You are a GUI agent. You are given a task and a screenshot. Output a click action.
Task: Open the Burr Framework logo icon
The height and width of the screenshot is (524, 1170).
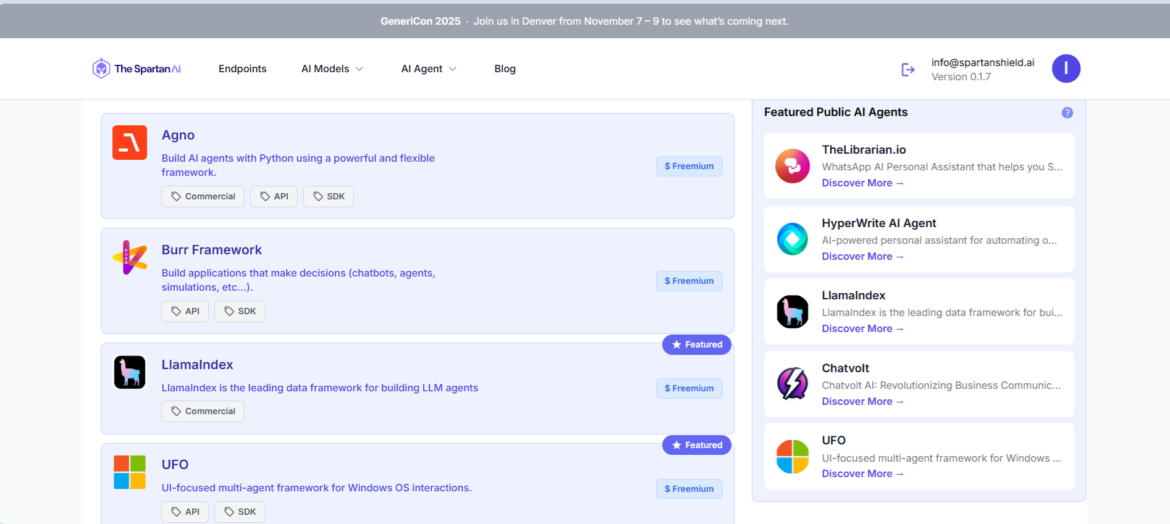coord(129,257)
